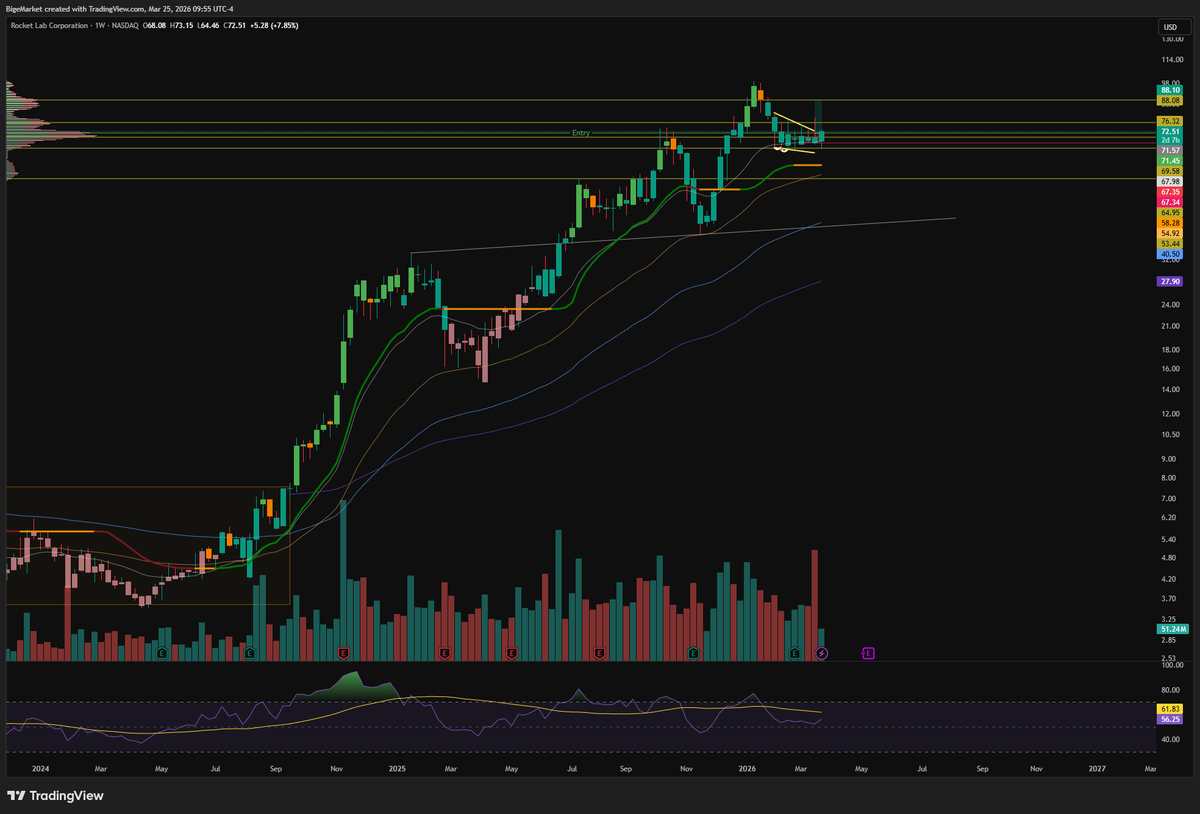Viewport: 1200px width, 814px height.
Task: Click the 54.92 price label
Action: coord(1170,233)
